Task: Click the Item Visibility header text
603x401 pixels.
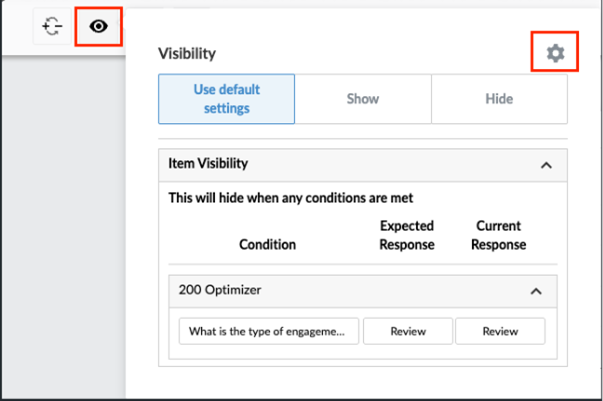Action: pyautogui.click(x=208, y=163)
